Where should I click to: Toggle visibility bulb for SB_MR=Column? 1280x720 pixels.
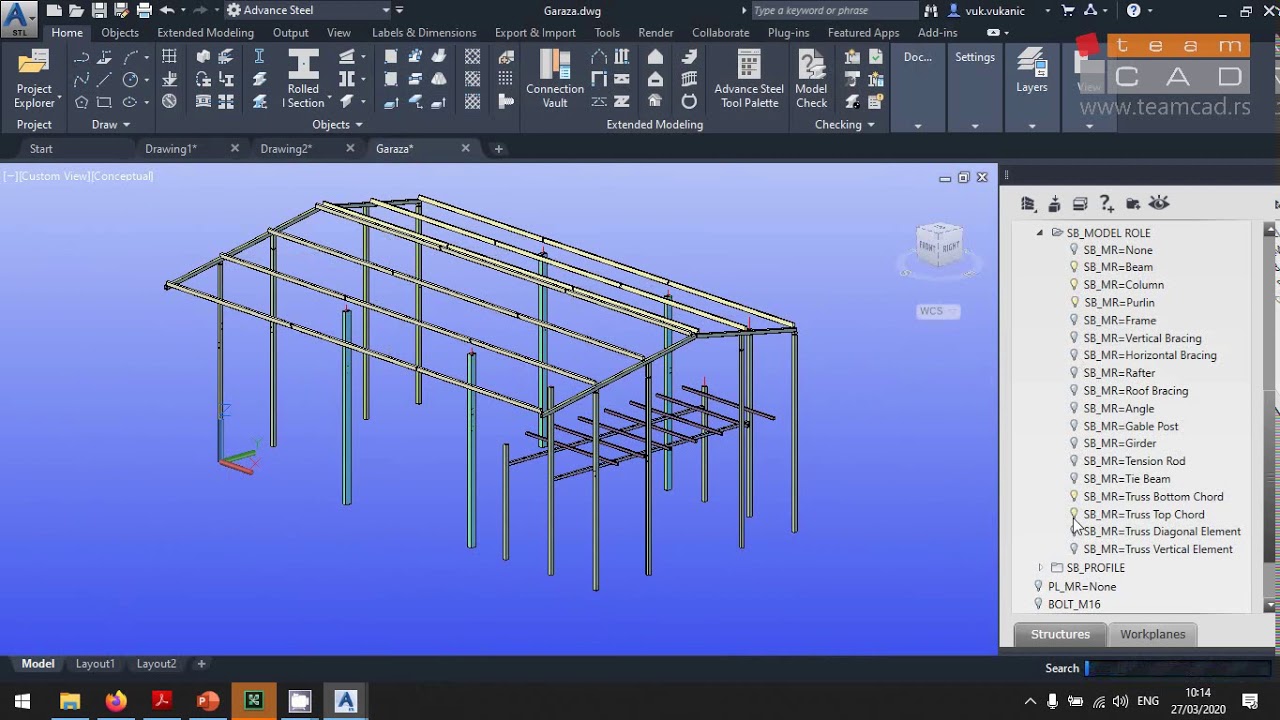(x=1074, y=285)
